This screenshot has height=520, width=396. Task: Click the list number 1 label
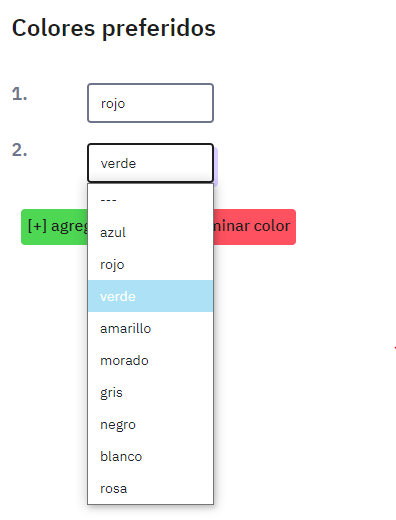[20, 94]
